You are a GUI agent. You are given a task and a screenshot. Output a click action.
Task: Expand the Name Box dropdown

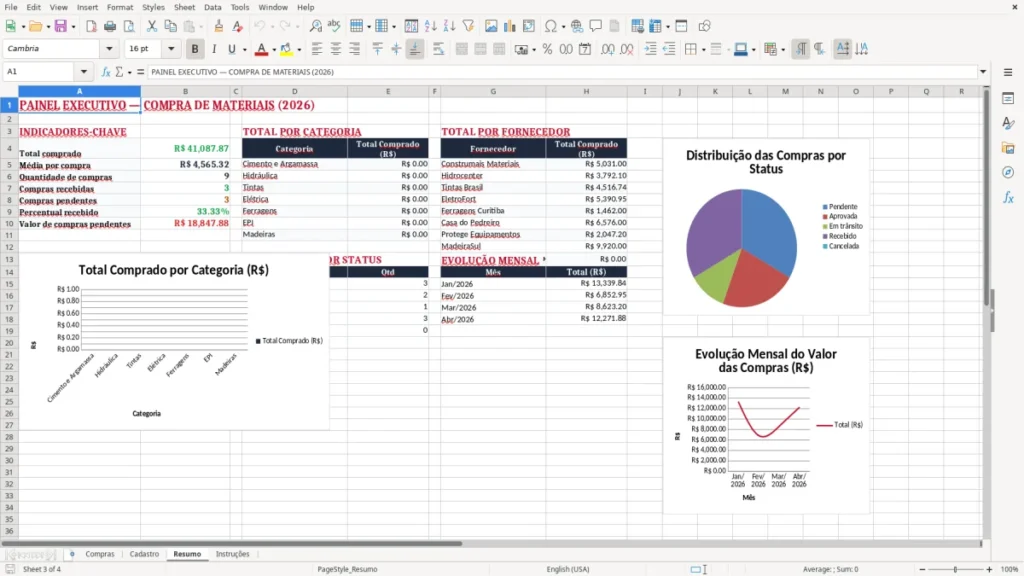pyautogui.click(x=84, y=72)
